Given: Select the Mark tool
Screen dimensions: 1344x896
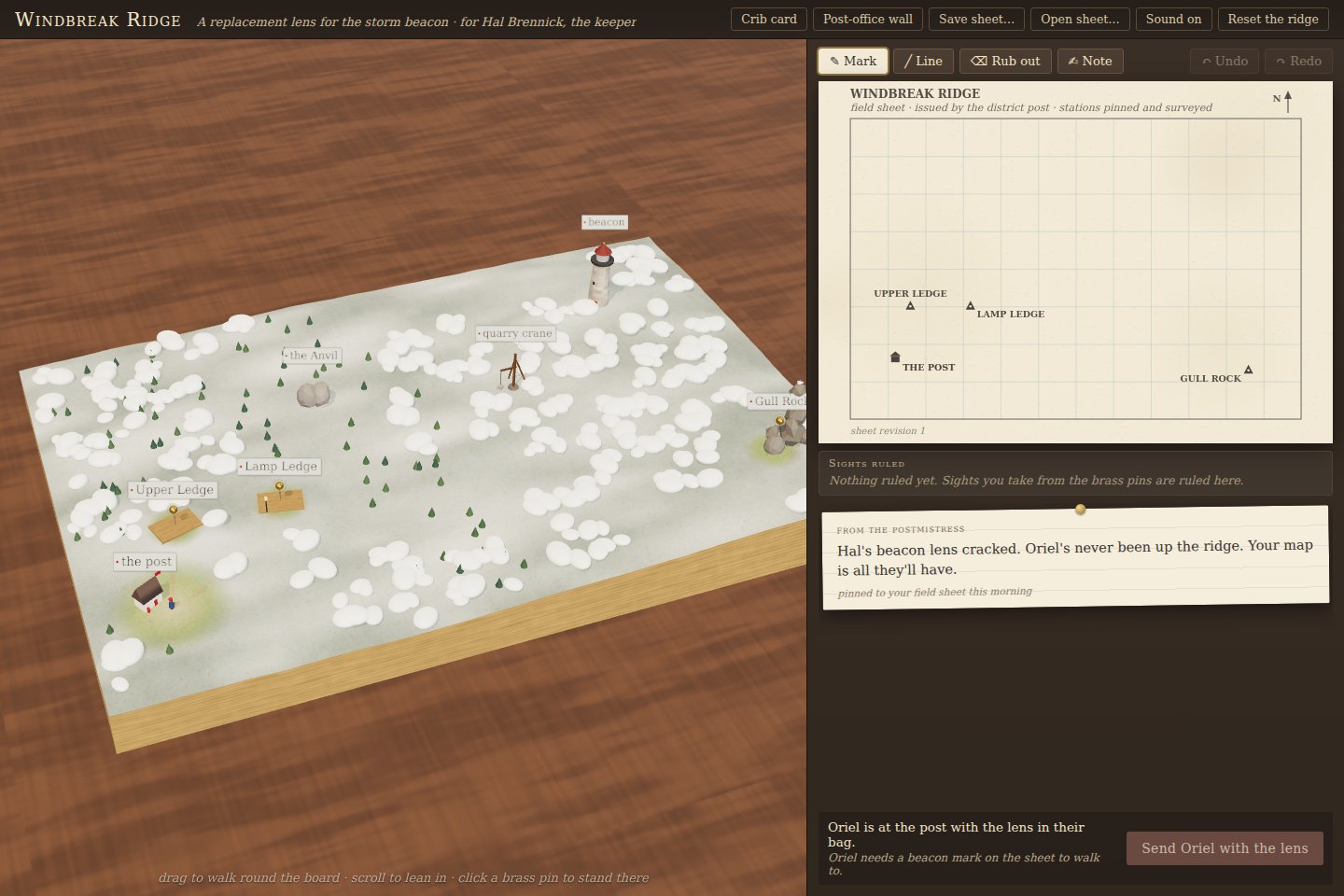Looking at the screenshot, I should [853, 61].
